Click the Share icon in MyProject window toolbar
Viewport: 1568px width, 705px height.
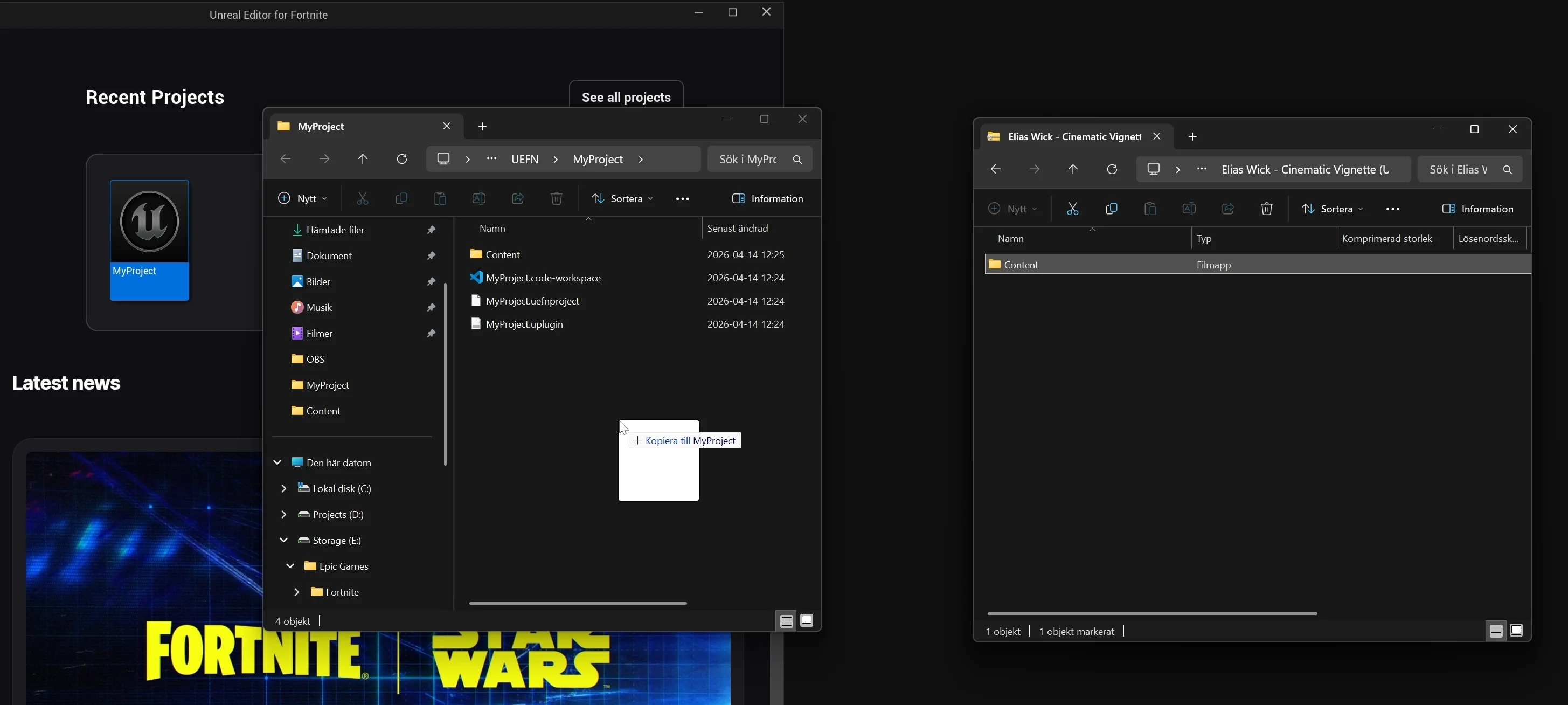coord(518,198)
